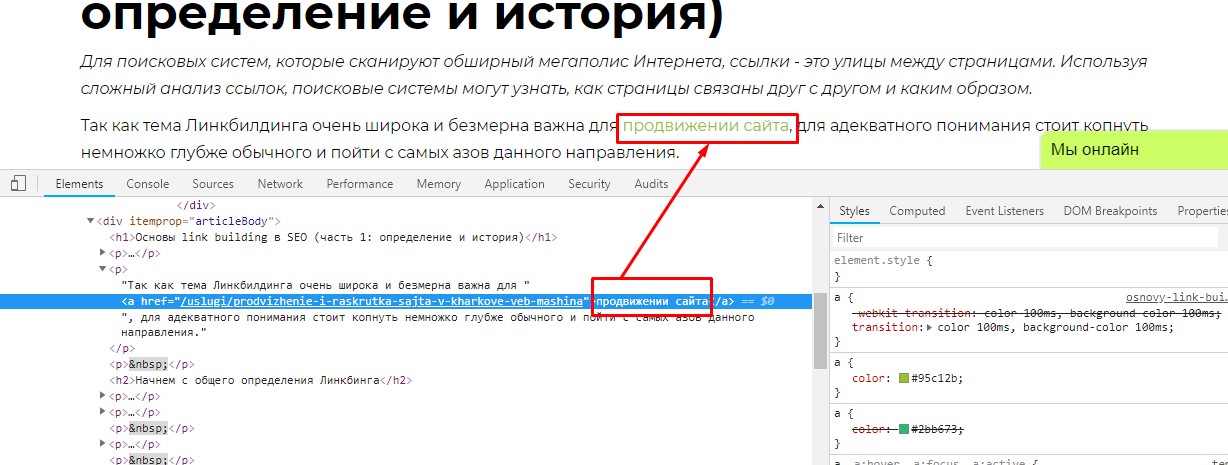Follow the href /uslugi/prodvizhenie-i-raskrutka link in DOM

[381, 301]
